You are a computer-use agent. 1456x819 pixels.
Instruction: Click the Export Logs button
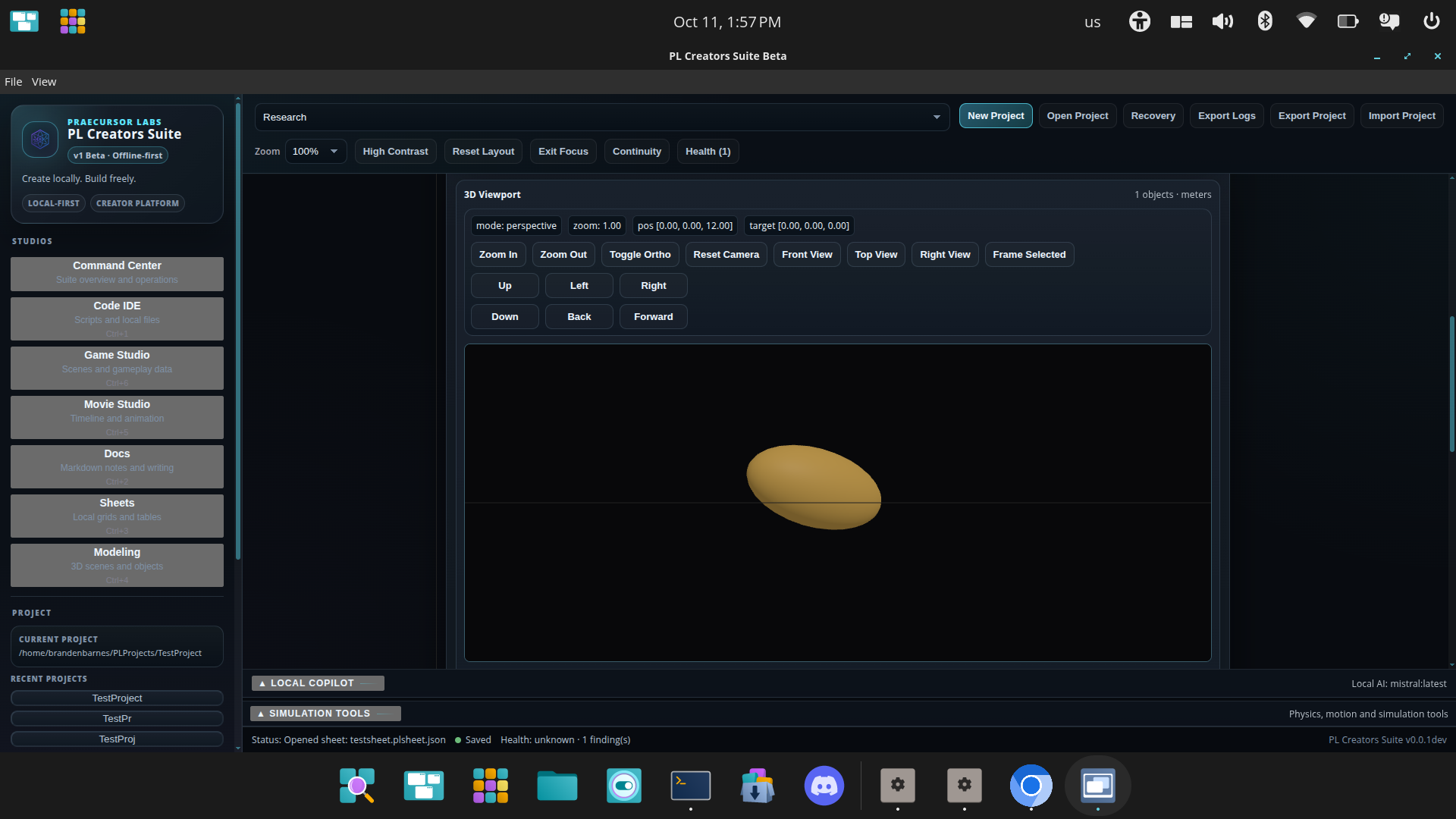pos(1226,116)
